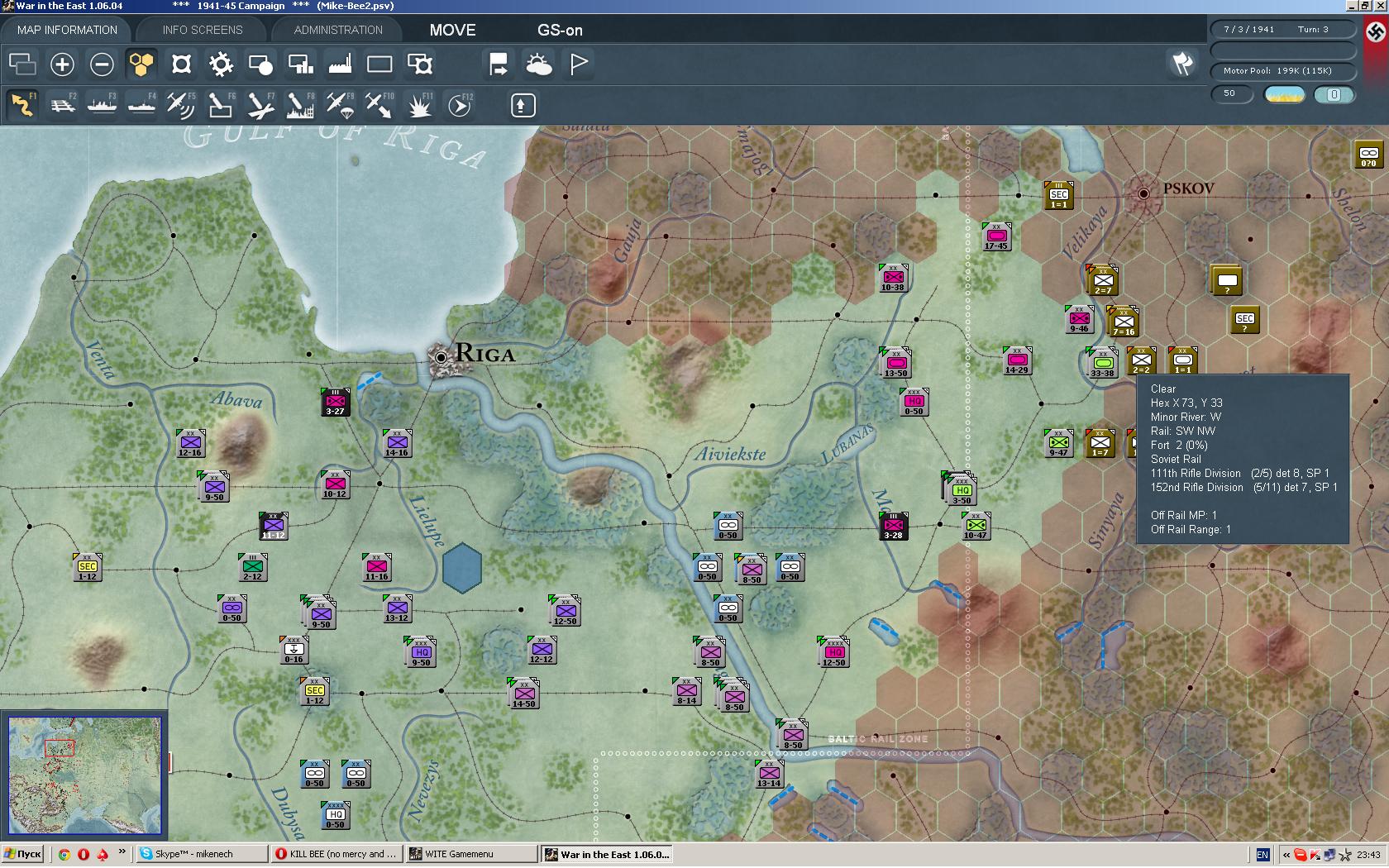1389x868 pixels.
Task: Select the green 33-38 unit counter
Action: (x=1102, y=363)
